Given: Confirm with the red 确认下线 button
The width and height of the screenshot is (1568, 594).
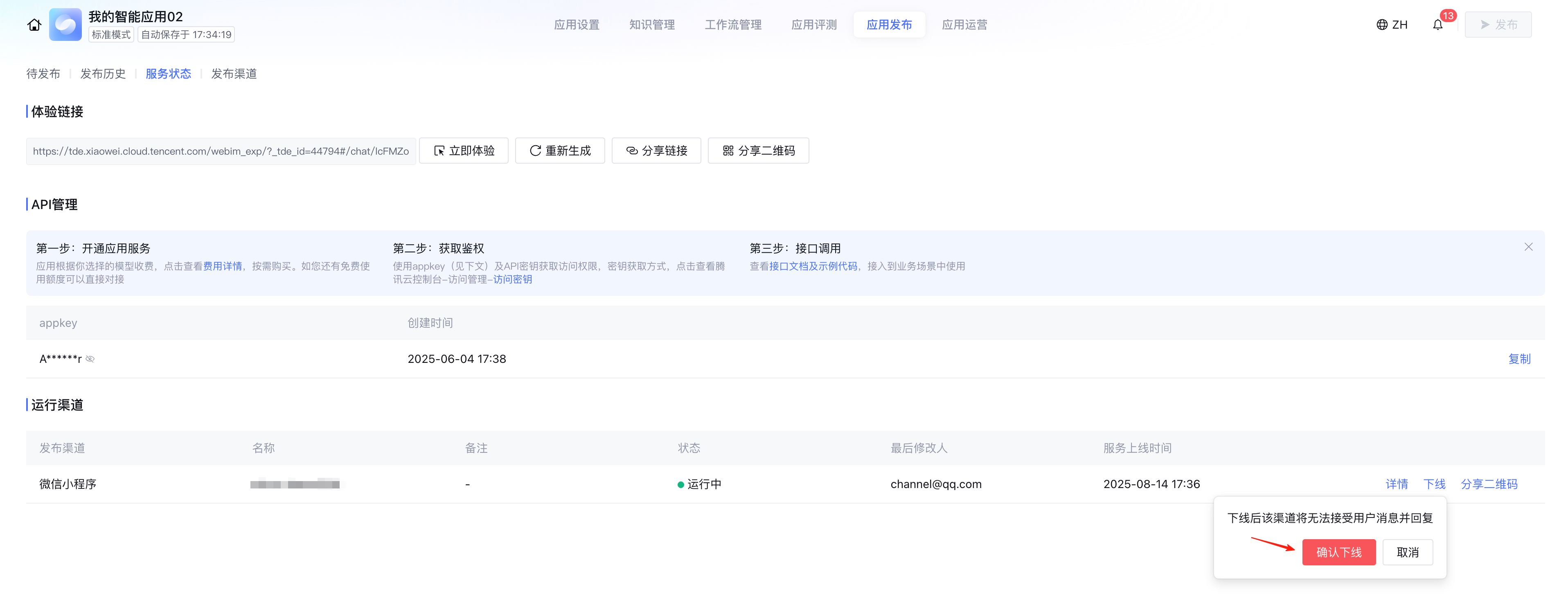Looking at the screenshot, I should 1338,553.
